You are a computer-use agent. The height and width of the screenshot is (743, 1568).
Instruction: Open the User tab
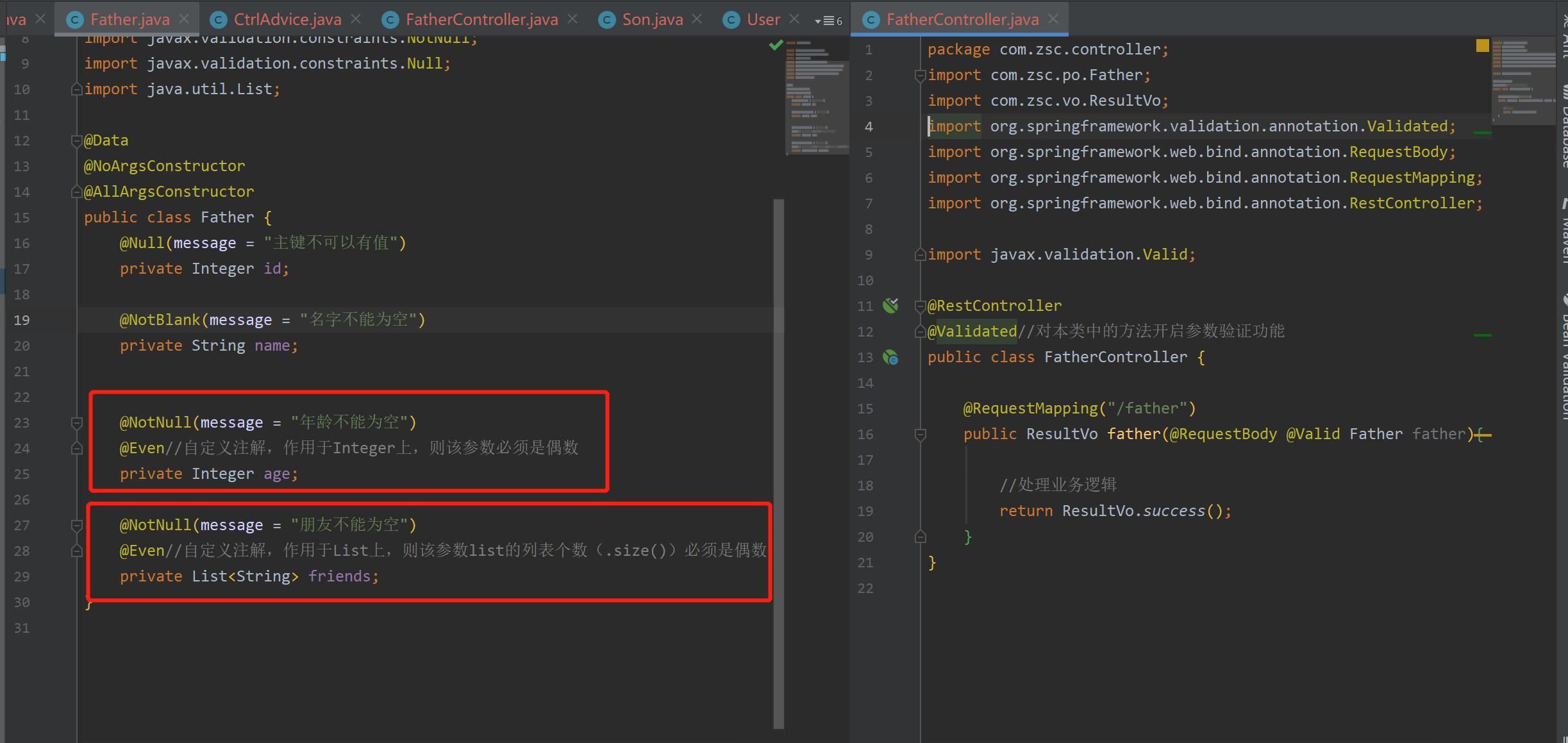763,19
